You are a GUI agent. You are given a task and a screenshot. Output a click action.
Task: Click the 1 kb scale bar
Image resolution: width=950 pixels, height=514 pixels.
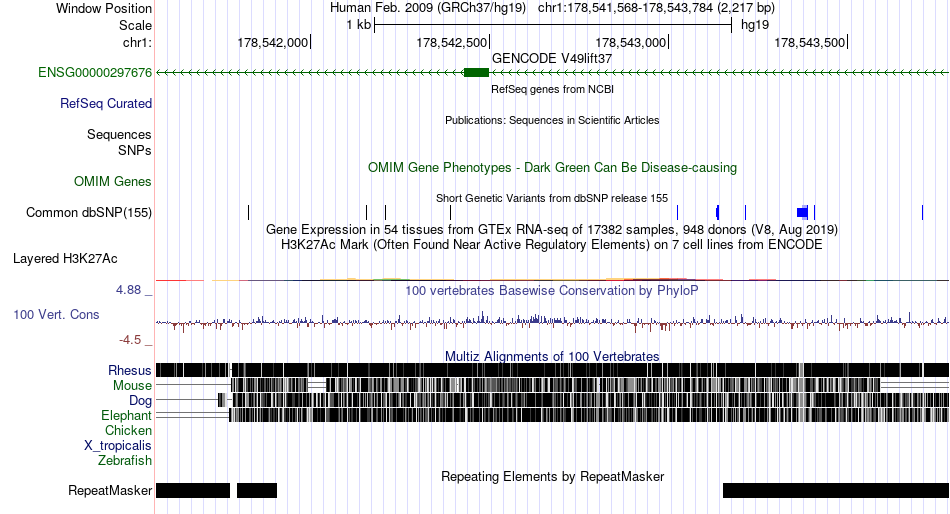pyautogui.click(x=553, y=25)
